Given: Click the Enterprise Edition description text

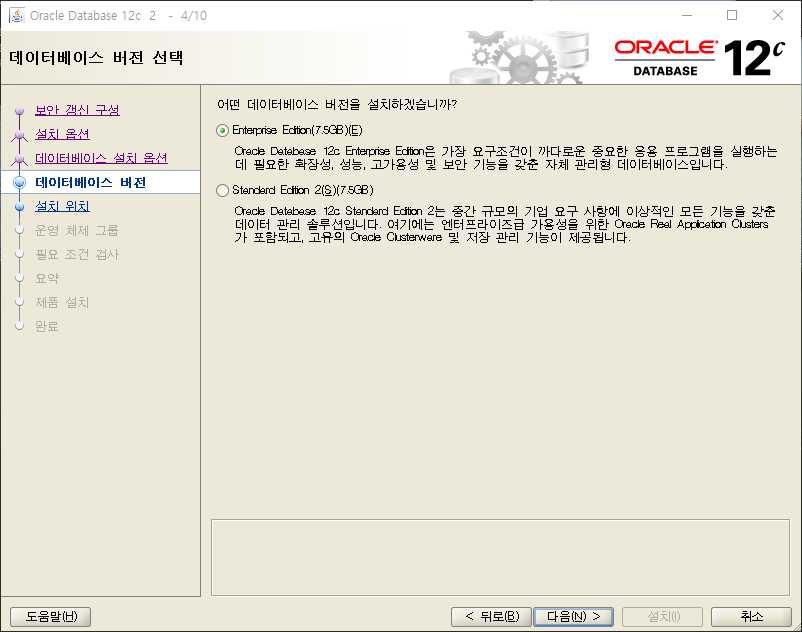Looking at the screenshot, I should (x=506, y=158).
